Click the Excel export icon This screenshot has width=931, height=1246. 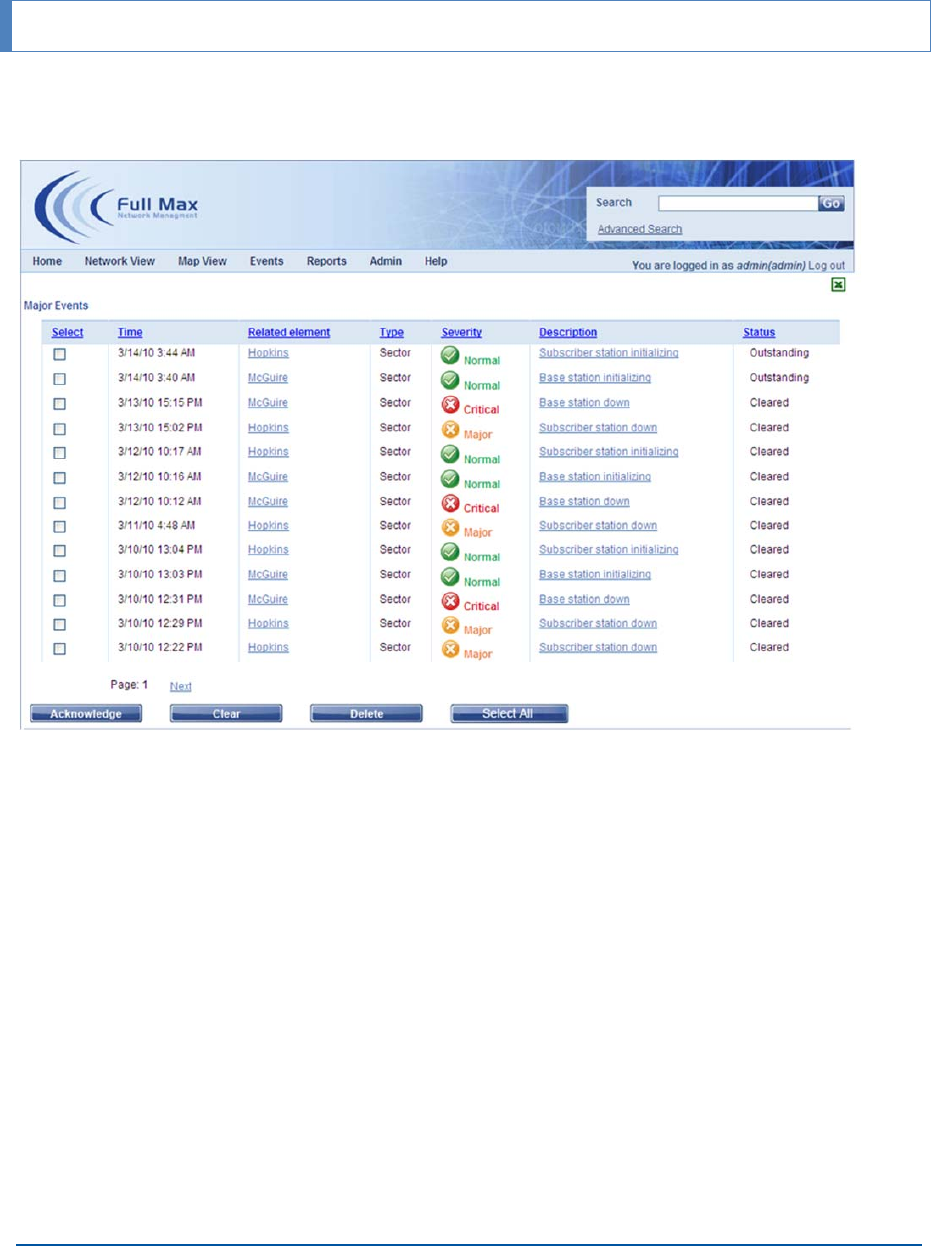coord(840,285)
